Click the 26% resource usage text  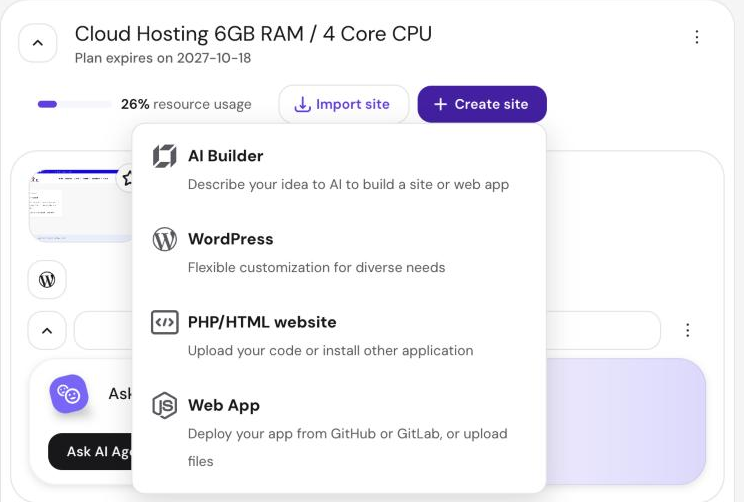tap(186, 104)
